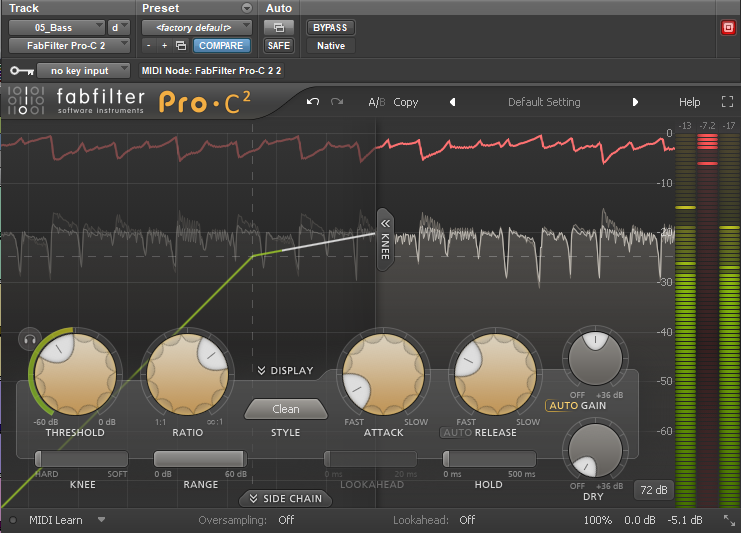Click the RATIO knob

point(188,374)
